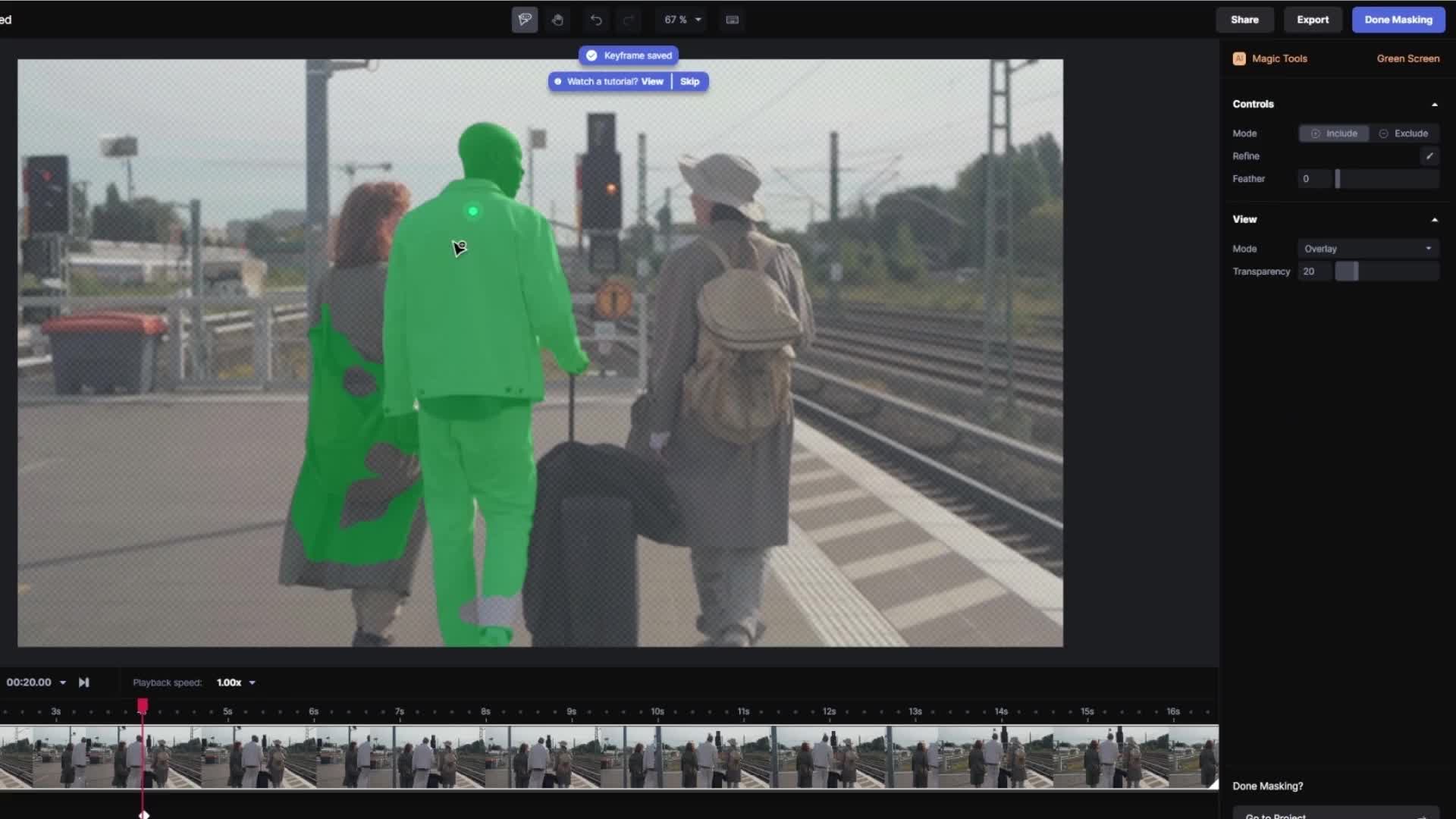Screen dimensions: 1456x819
Task: Click the Magic Tools AI icon
Action: coord(1239,58)
